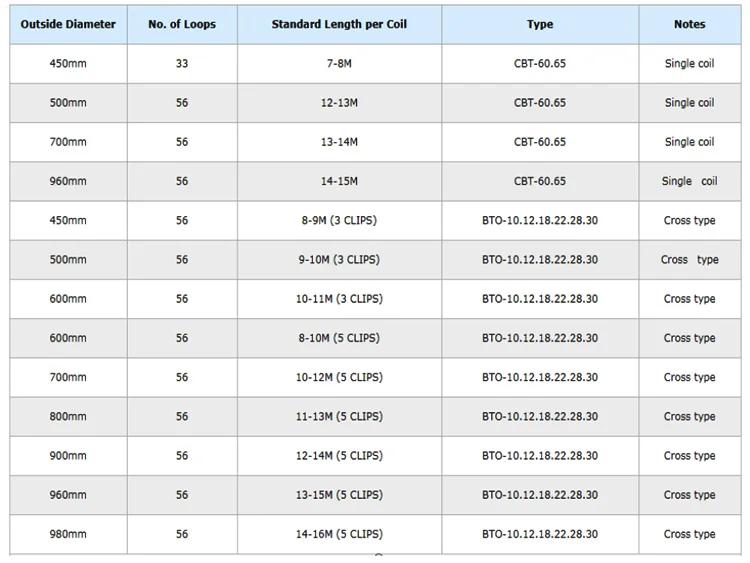
Task: Click the 8-10M (5 CLIPS) cell
Action: 339,338
